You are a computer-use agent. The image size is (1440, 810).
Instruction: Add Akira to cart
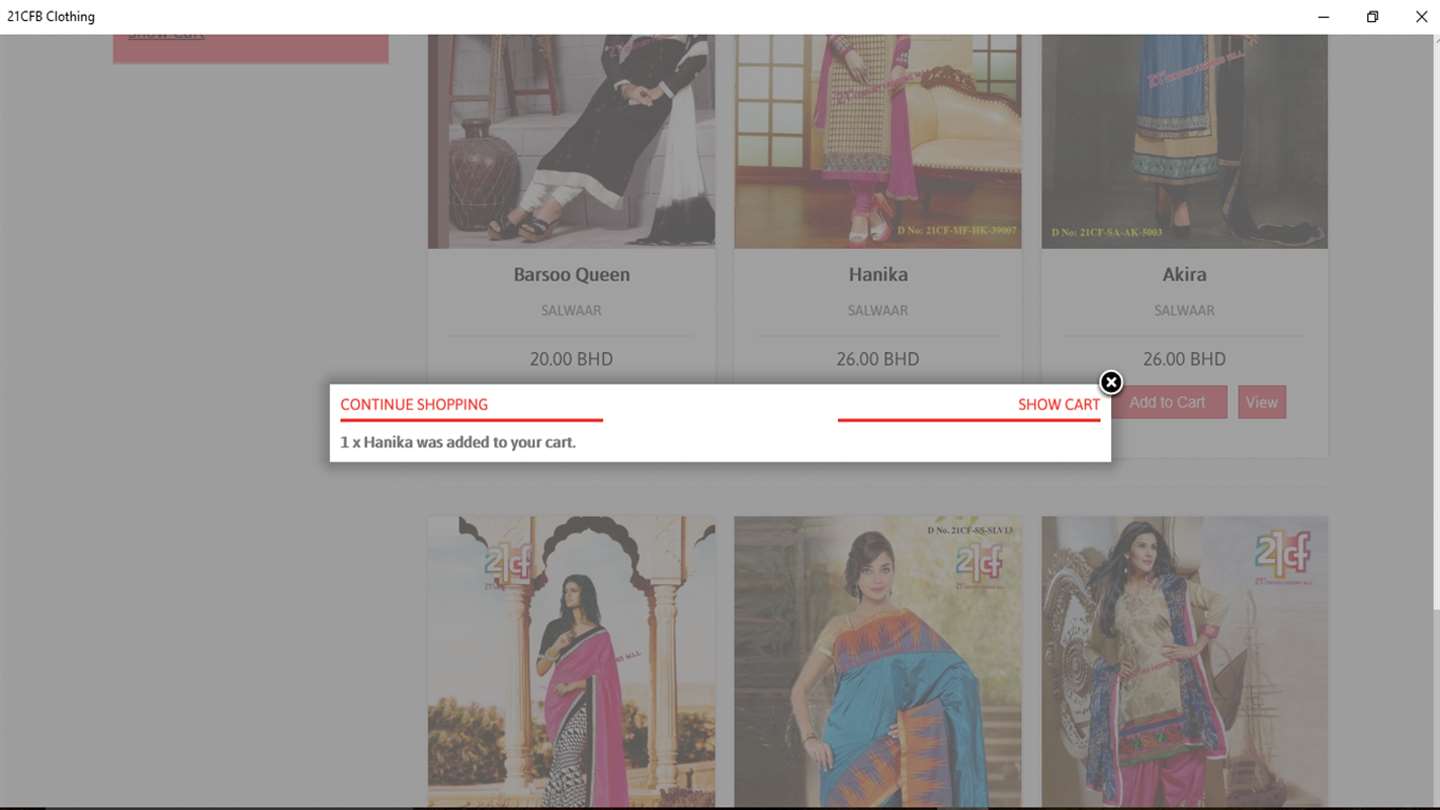pos(1167,402)
